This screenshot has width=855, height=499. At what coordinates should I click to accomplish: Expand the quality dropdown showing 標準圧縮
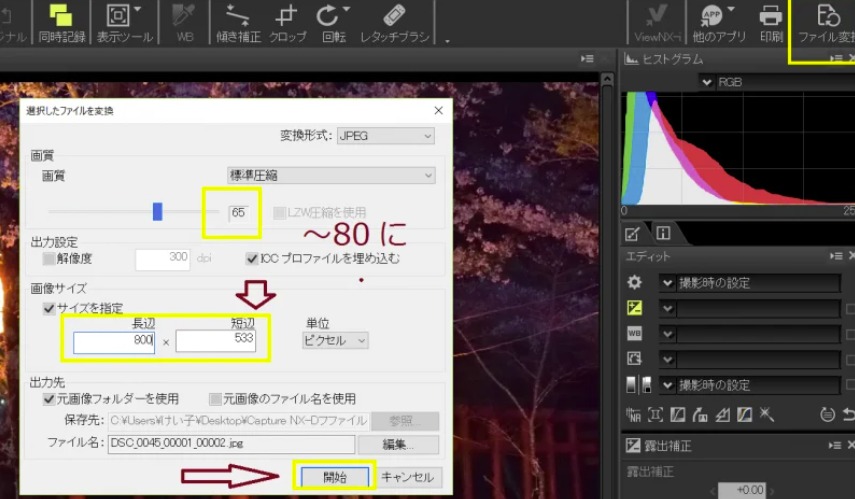[x=331, y=175]
